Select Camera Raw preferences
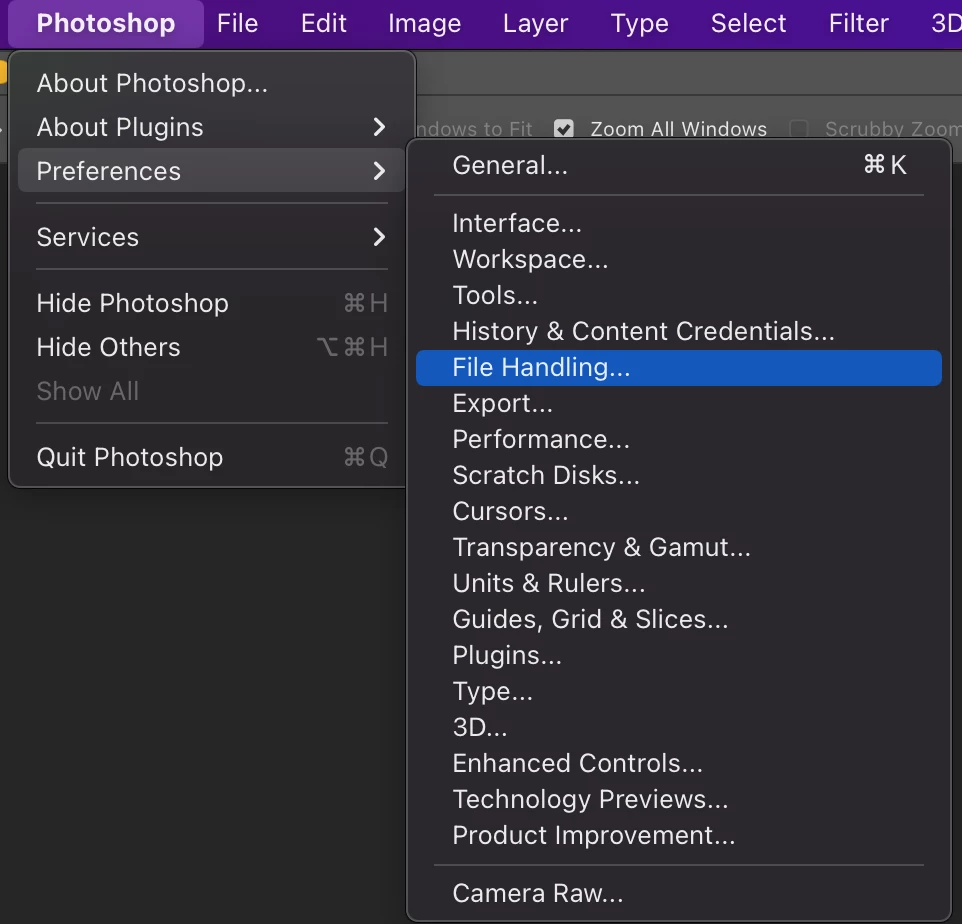 pyautogui.click(x=538, y=892)
